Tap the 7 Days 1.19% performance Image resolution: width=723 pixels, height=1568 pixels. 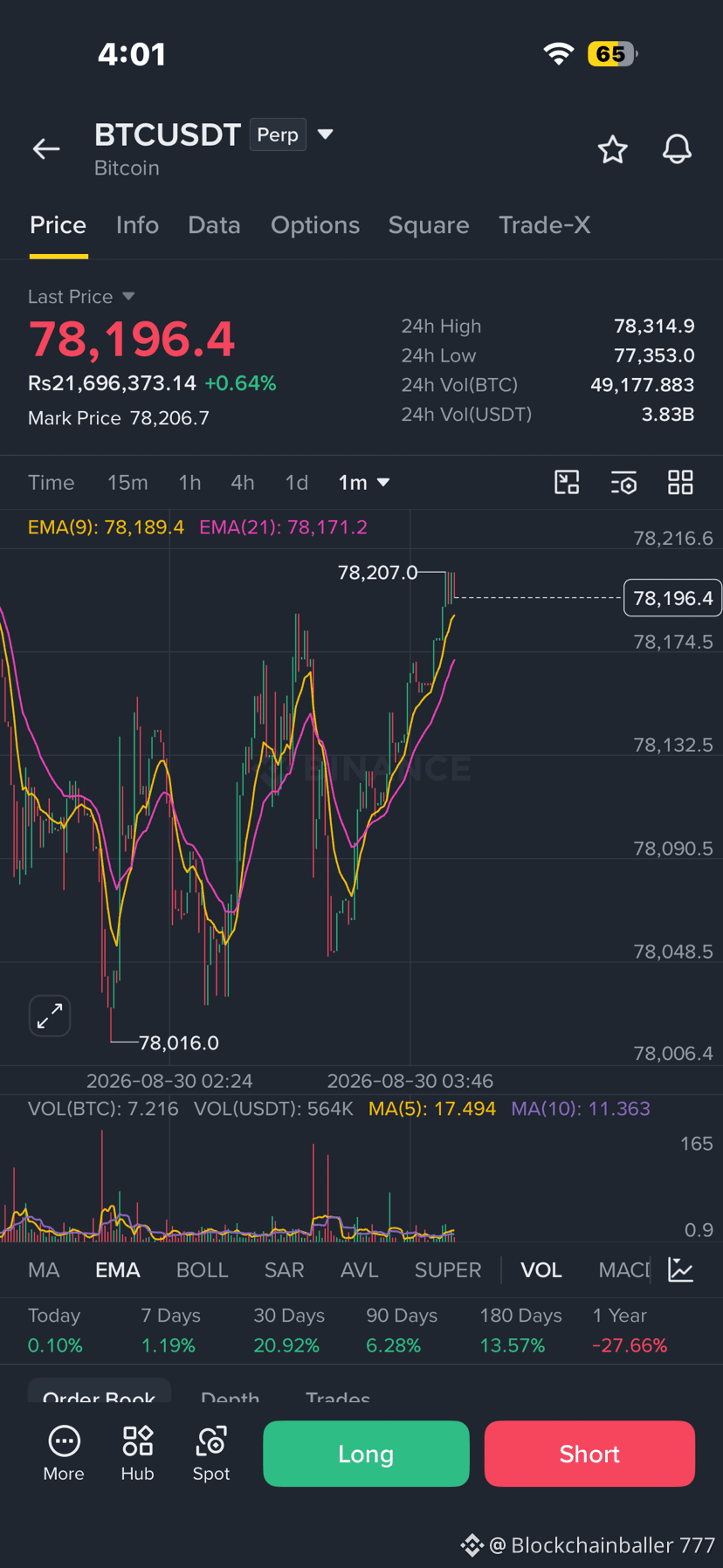[x=171, y=1331]
